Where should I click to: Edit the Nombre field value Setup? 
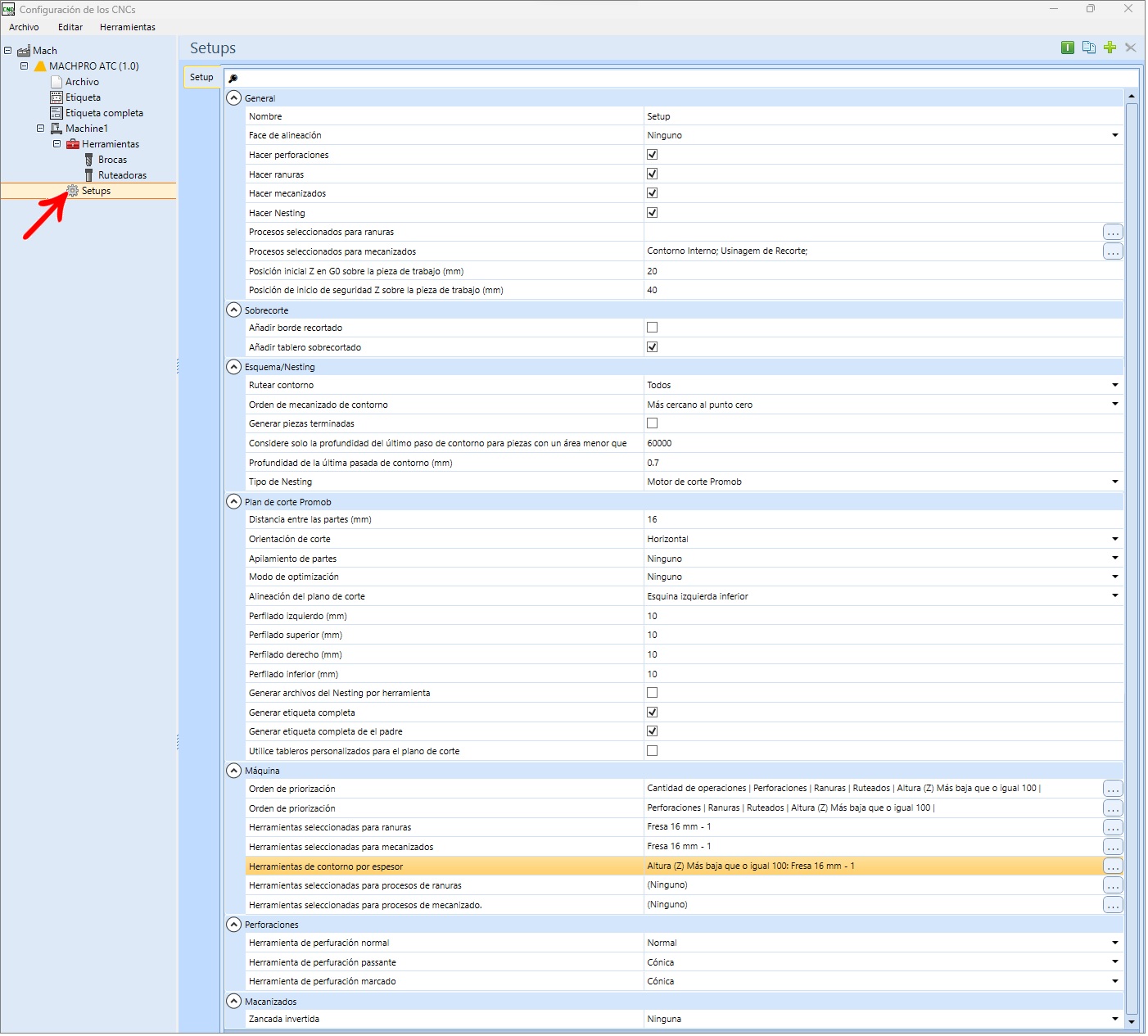pyautogui.click(x=884, y=116)
